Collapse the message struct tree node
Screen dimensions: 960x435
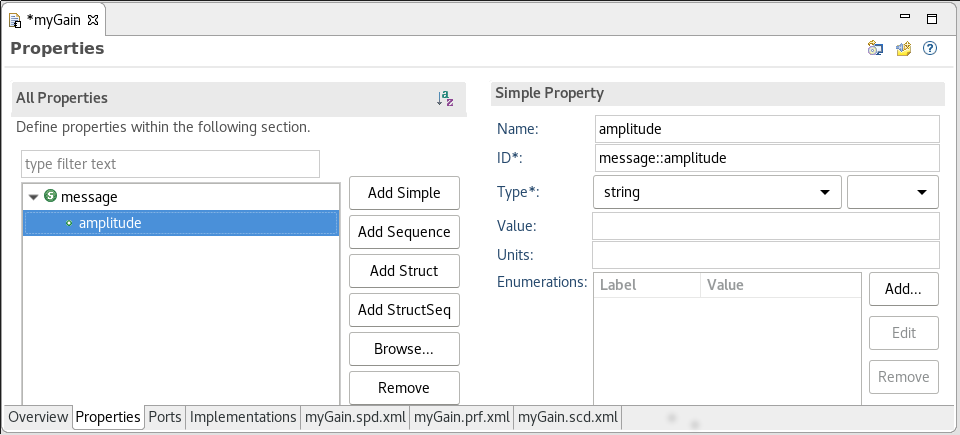point(34,197)
